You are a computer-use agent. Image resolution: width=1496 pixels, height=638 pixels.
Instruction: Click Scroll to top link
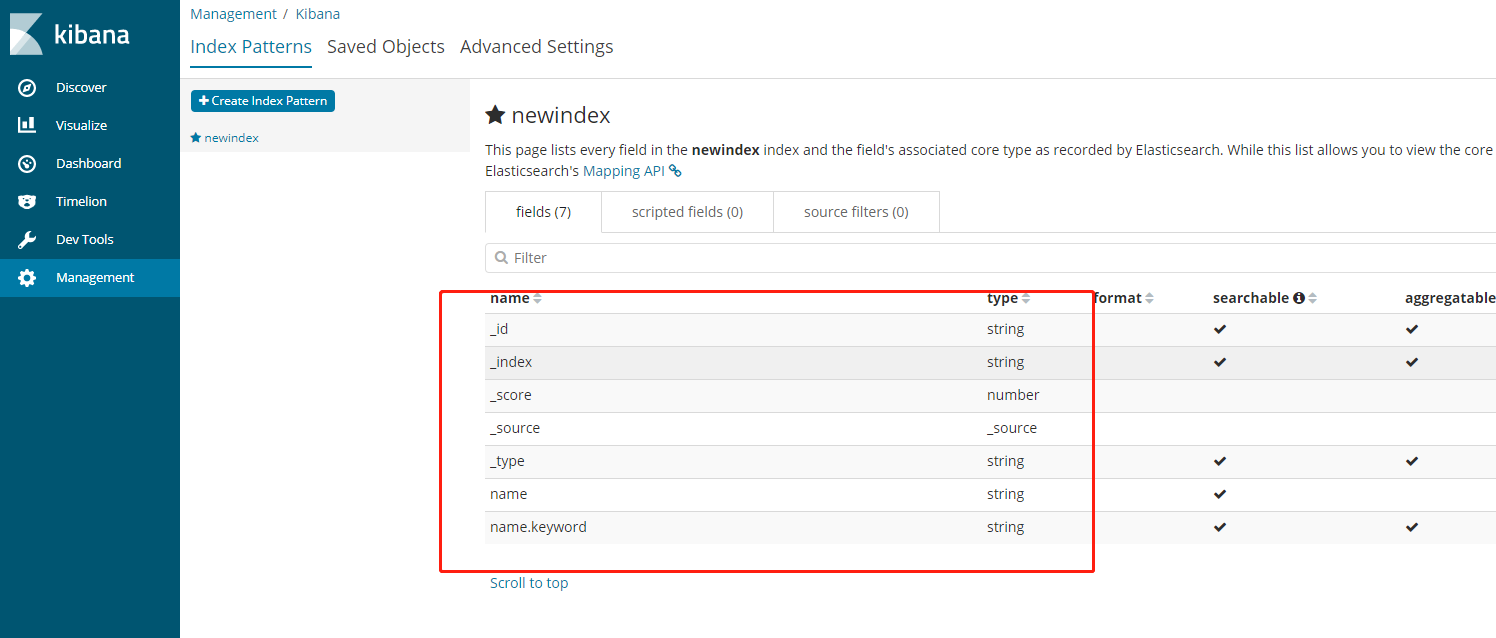[529, 583]
